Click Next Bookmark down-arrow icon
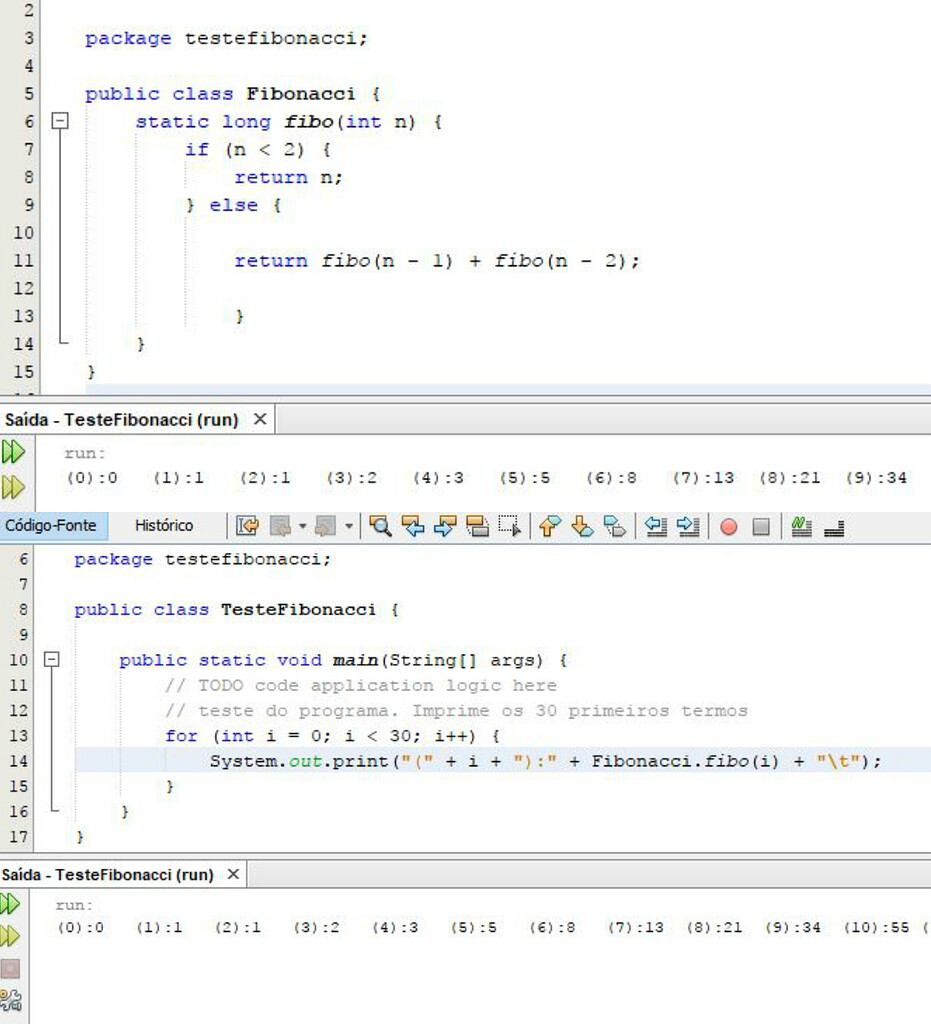This screenshot has height=1024, width=931. [582, 526]
